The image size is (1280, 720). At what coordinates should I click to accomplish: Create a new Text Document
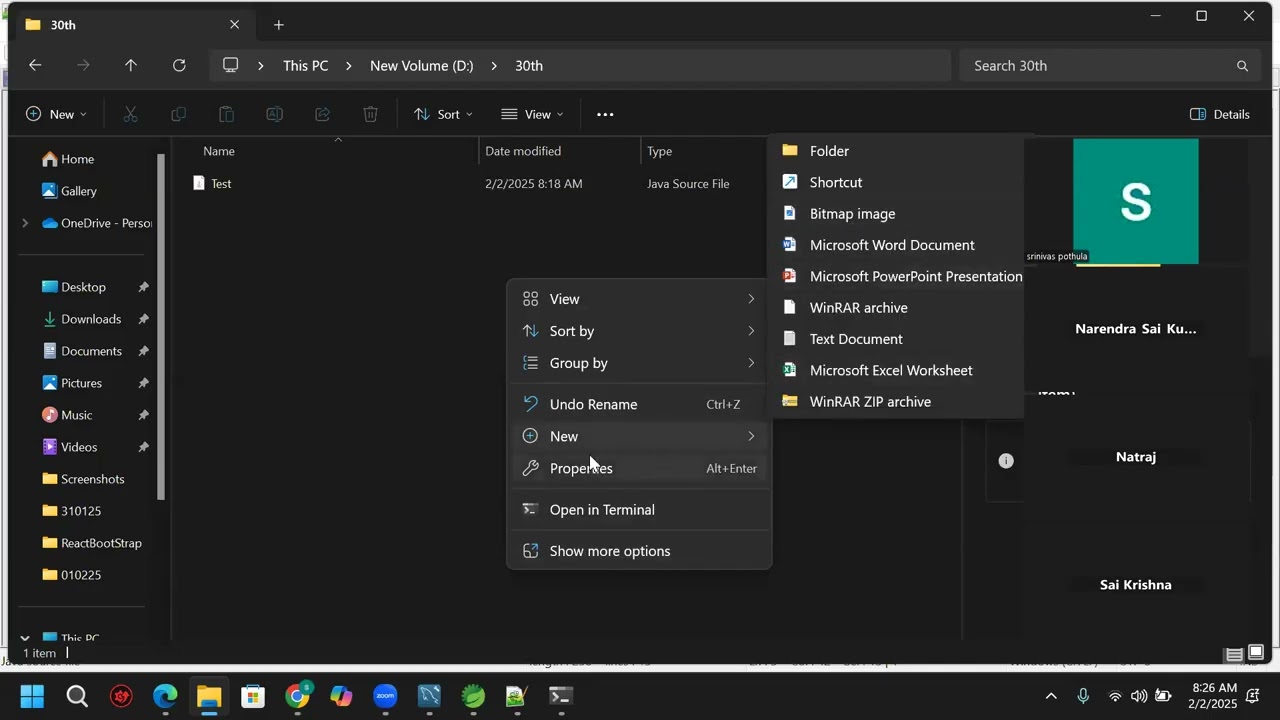point(856,339)
